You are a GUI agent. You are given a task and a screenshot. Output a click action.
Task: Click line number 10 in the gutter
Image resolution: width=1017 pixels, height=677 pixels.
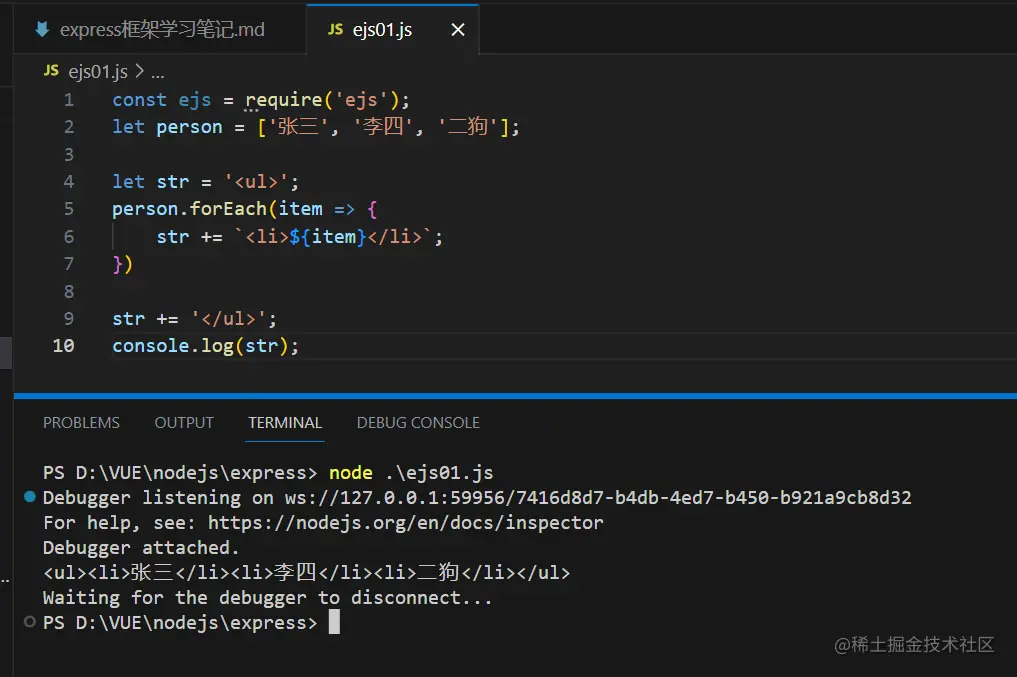64,346
